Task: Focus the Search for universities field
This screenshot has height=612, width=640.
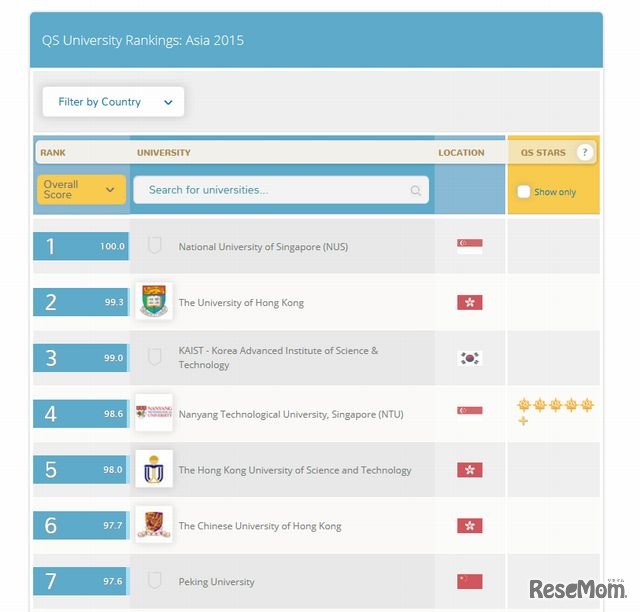Action: click(x=281, y=190)
